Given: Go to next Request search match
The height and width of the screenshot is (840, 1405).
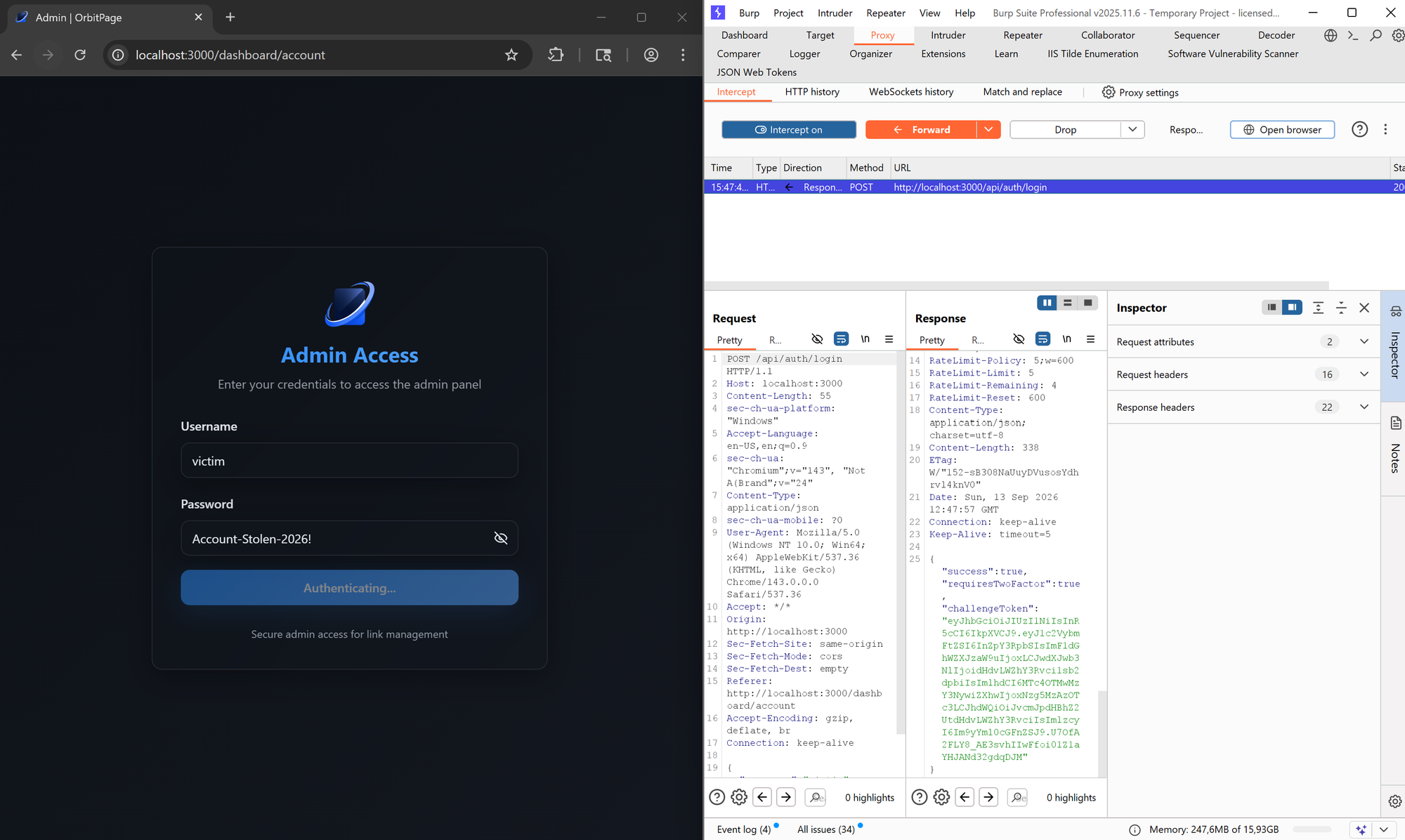Looking at the screenshot, I should point(786,797).
